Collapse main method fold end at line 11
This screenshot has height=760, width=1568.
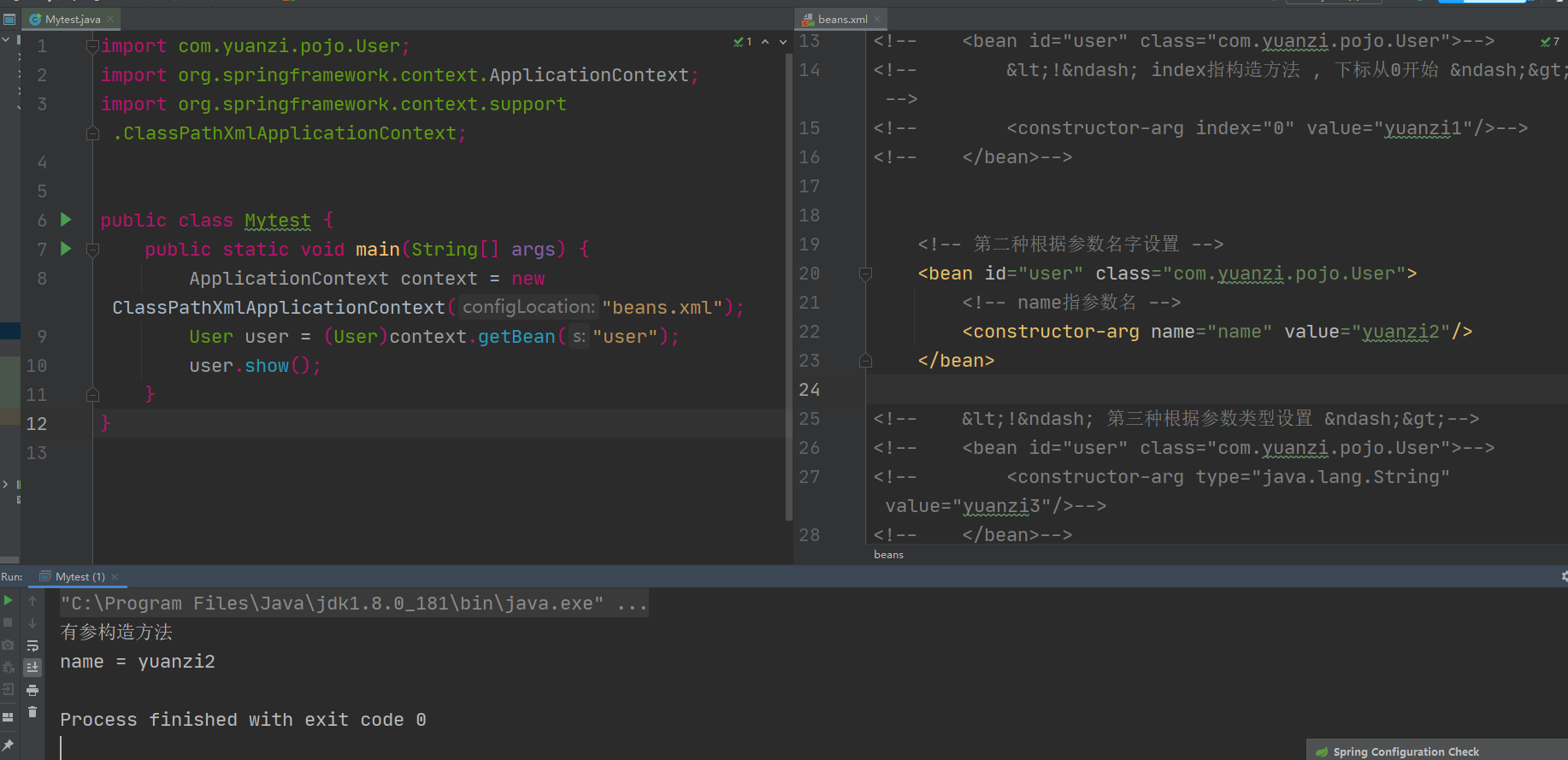[x=92, y=394]
